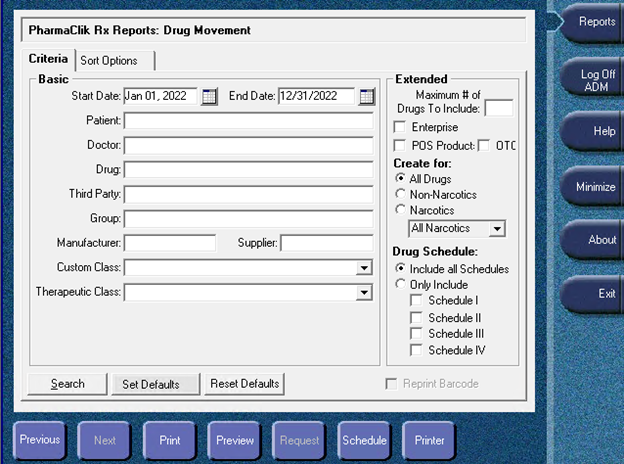Open Help from the side panel
This screenshot has width=624, height=464.
point(593,131)
